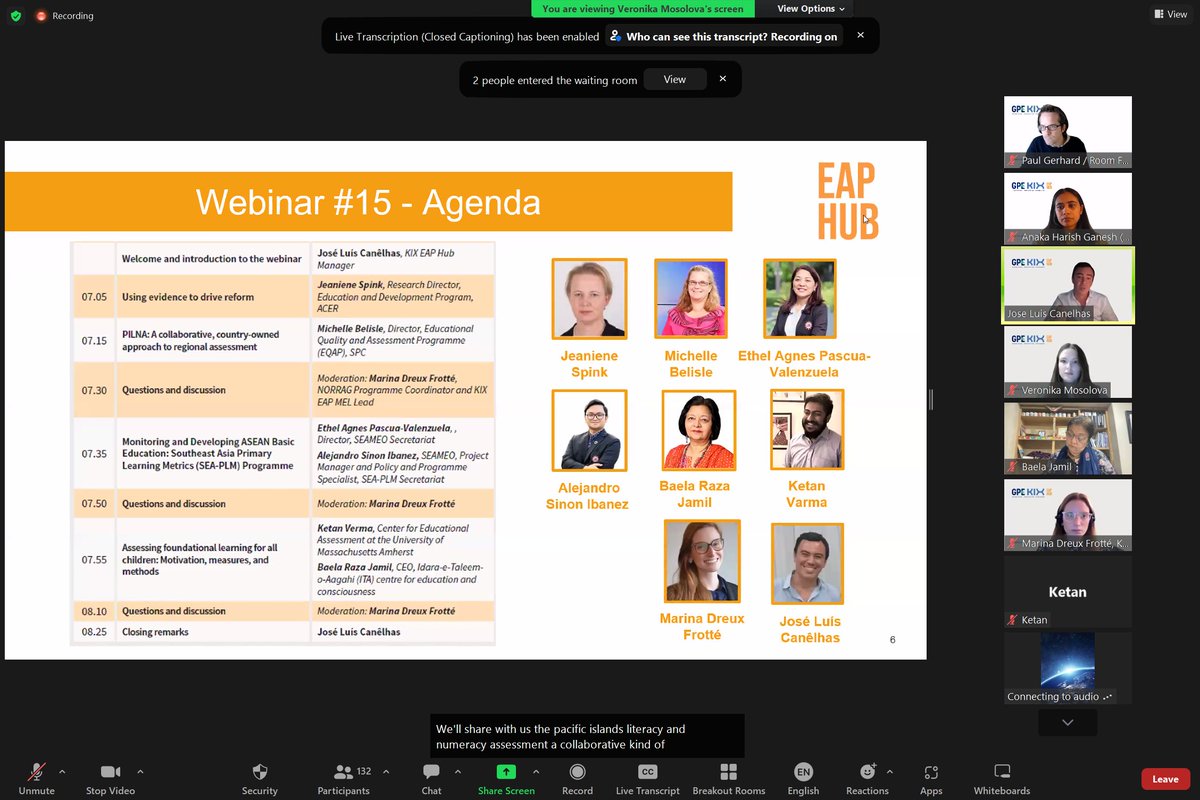Click José Luís Canêlhas photo on slide
The height and width of the screenshot is (800, 1200).
tap(807, 563)
